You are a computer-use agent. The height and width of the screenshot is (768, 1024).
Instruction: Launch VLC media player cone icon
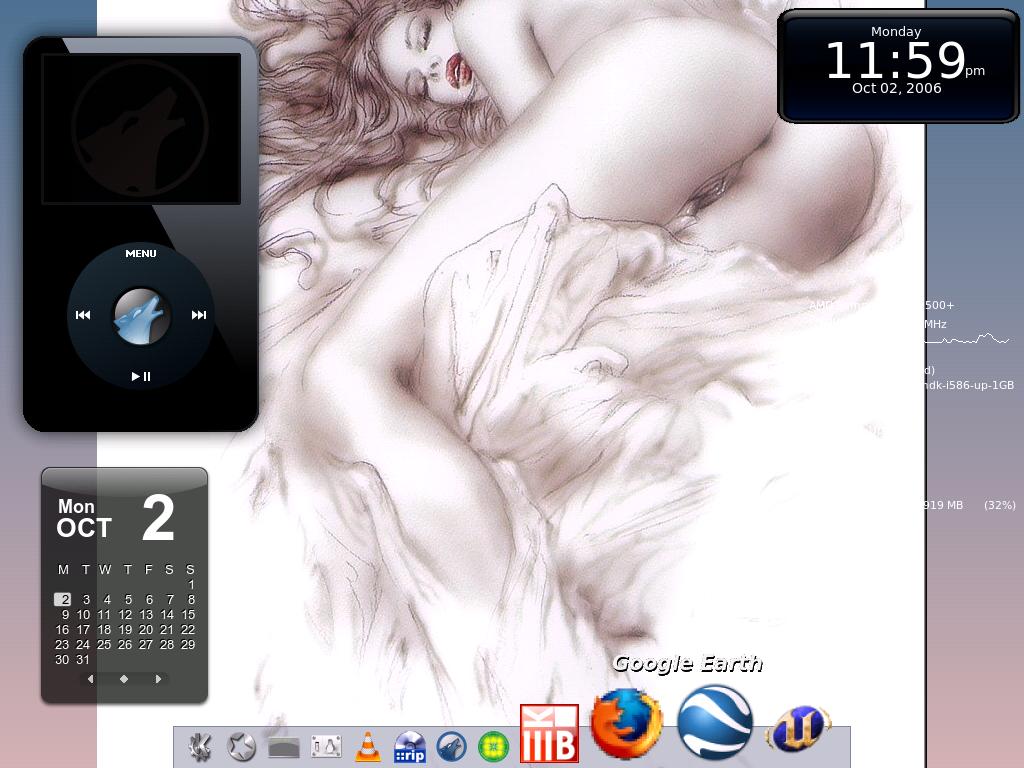tap(368, 746)
